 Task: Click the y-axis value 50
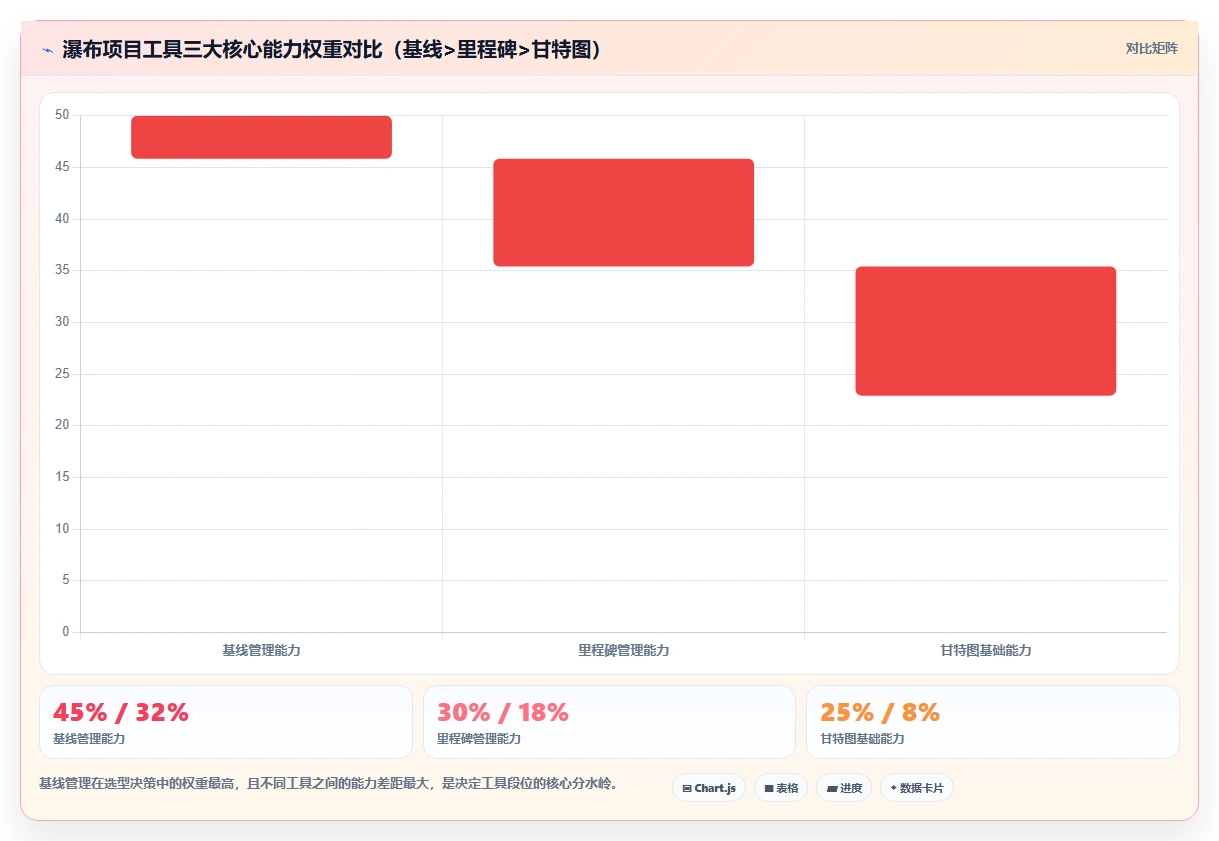[62, 115]
